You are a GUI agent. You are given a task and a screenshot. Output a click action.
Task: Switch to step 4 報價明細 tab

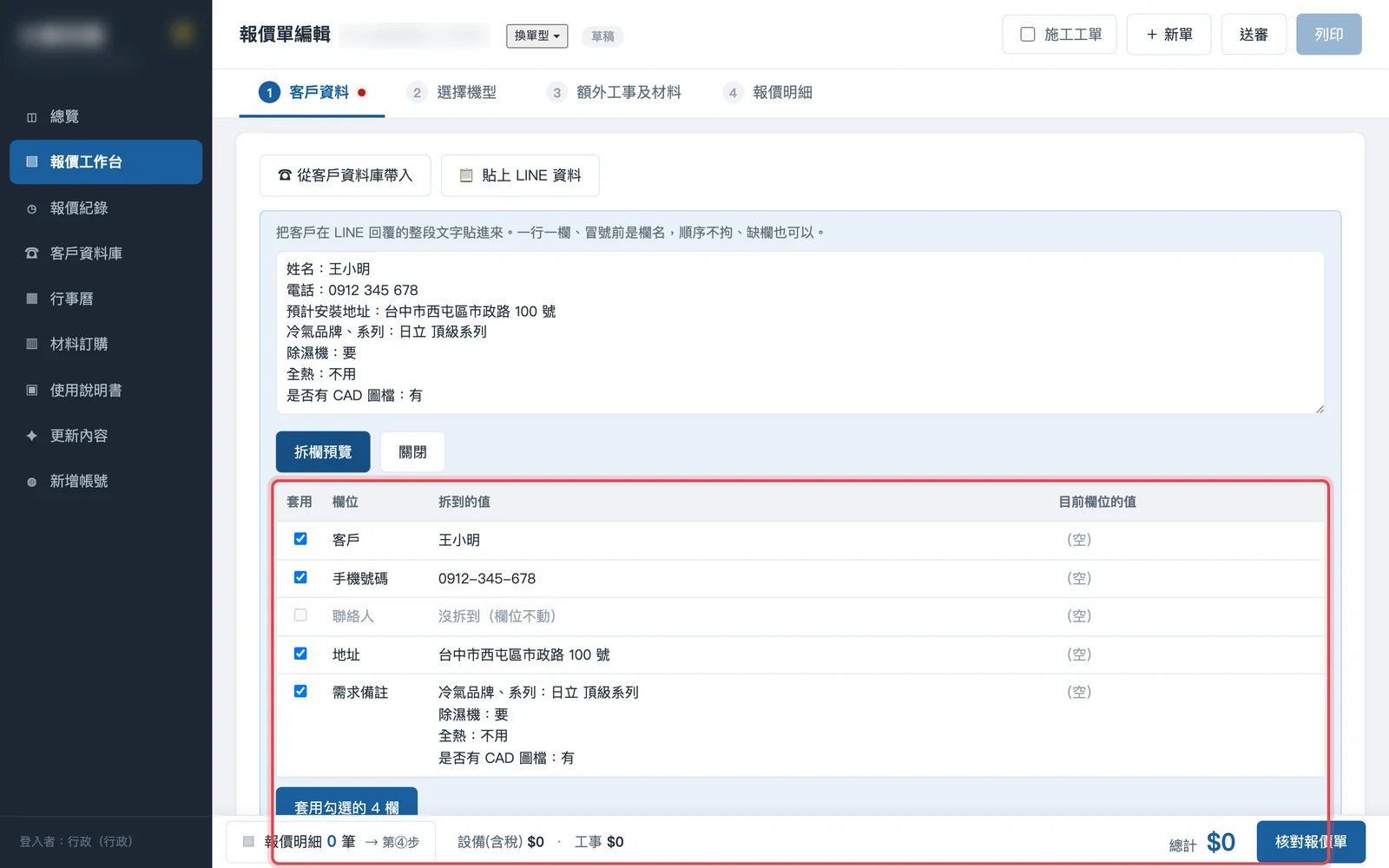(767, 92)
